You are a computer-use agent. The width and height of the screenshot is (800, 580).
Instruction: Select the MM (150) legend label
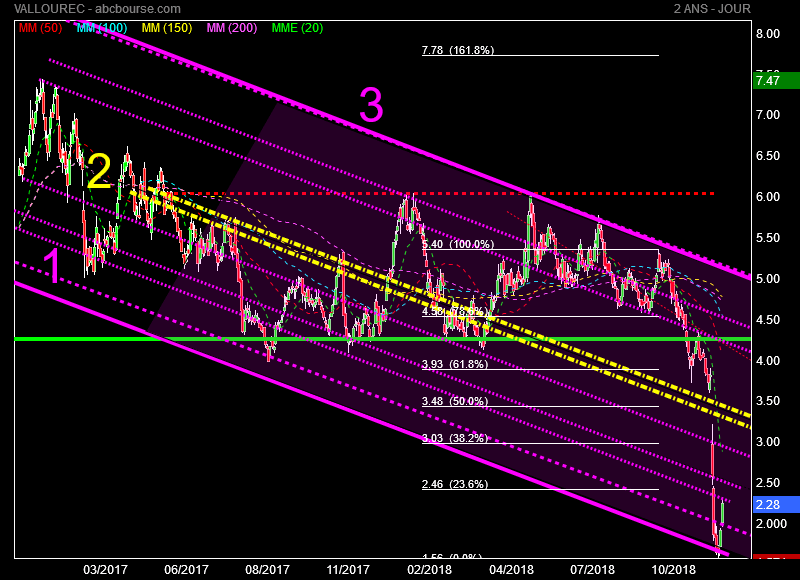tap(167, 28)
